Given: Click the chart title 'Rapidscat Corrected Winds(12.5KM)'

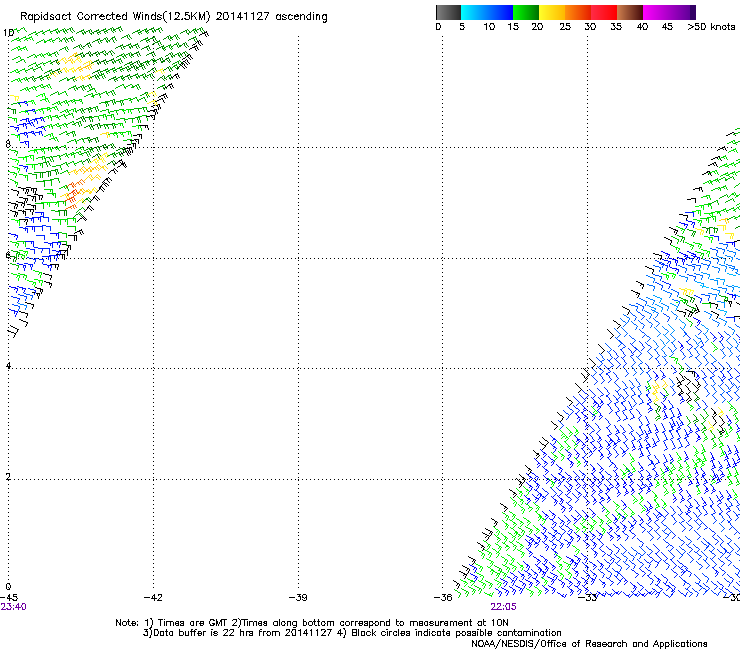Looking at the screenshot, I should click(x=115, y=17).
